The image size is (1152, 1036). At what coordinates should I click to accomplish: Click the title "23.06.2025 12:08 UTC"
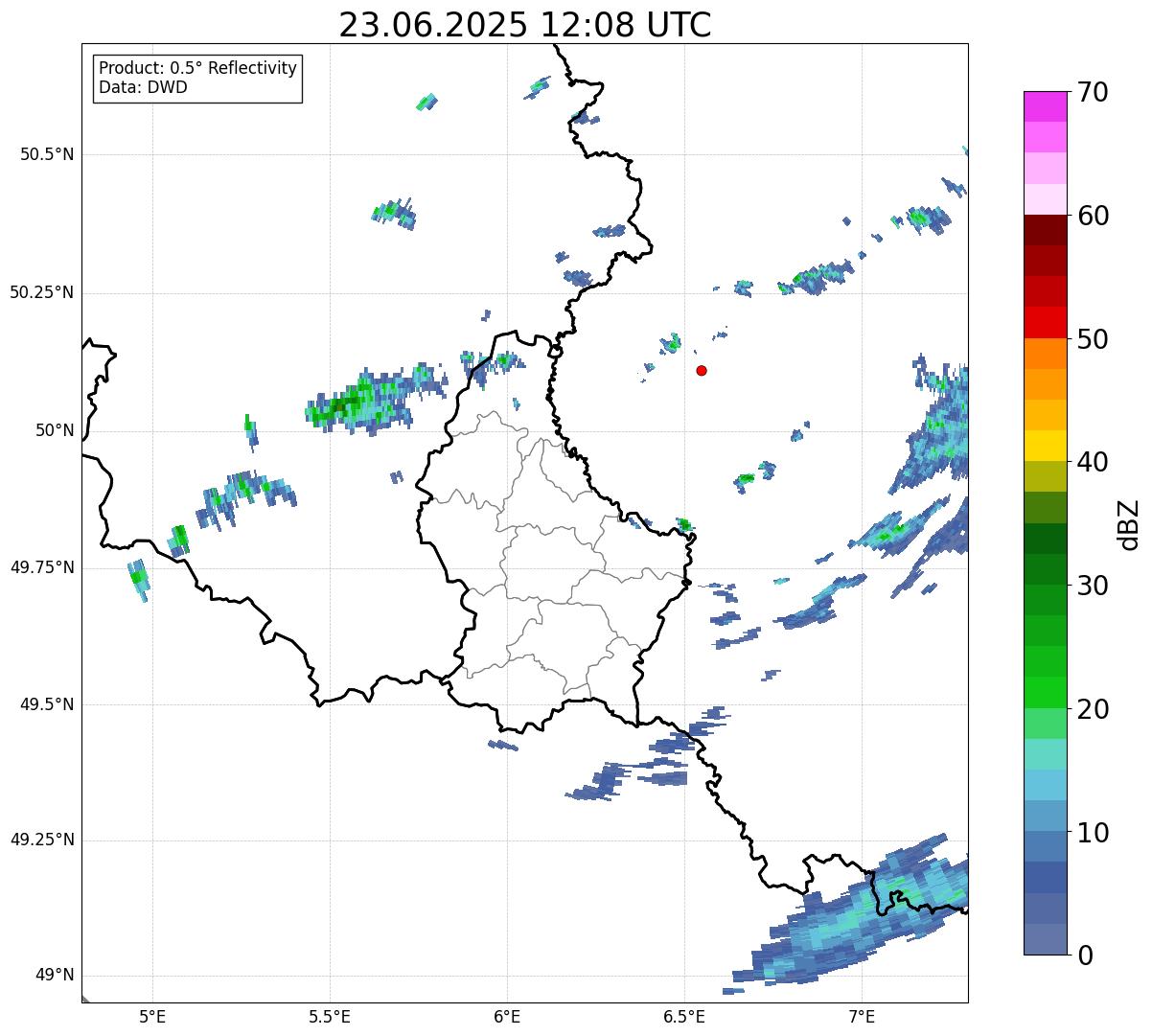[525, 24]
